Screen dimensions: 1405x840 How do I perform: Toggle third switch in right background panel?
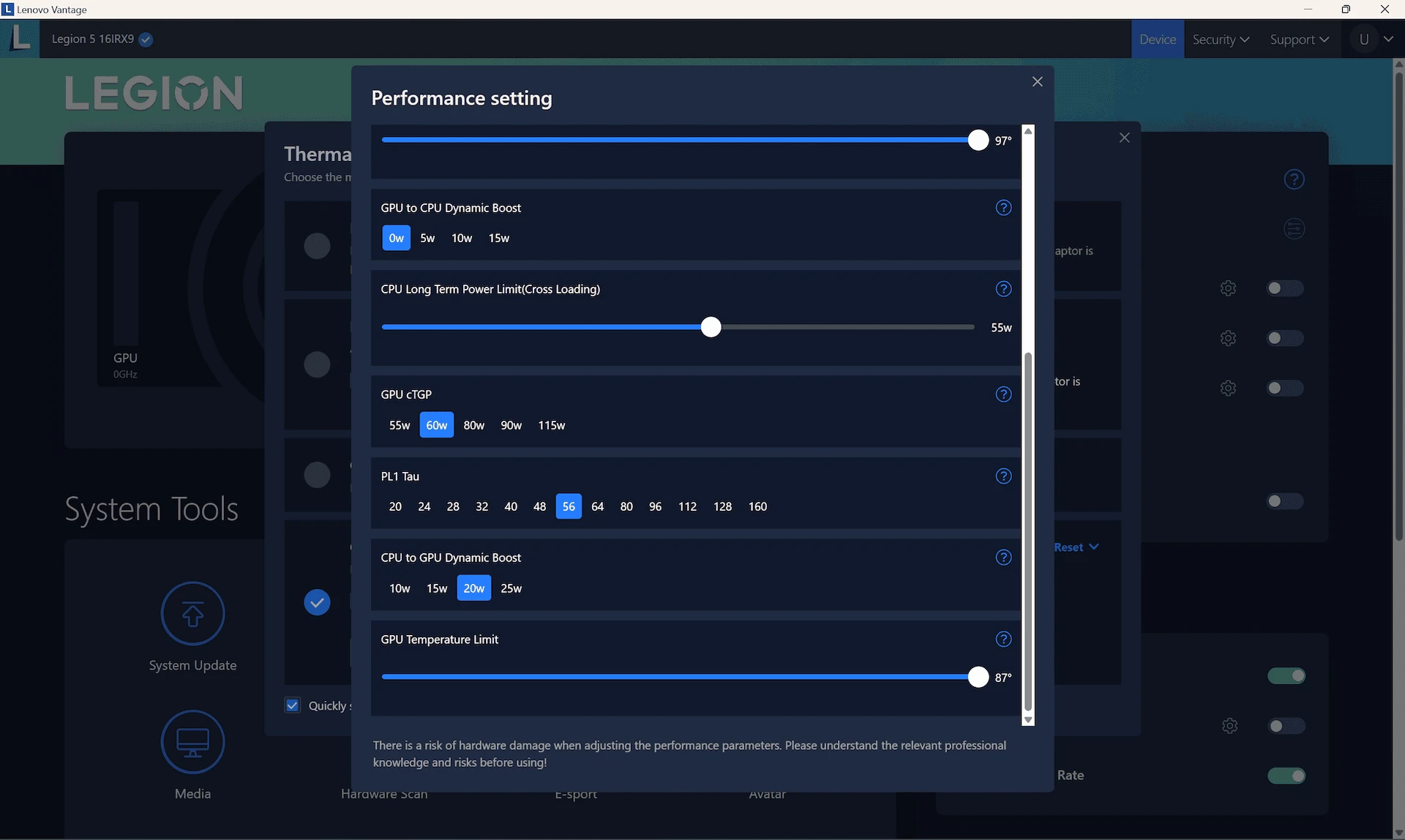1285,388
